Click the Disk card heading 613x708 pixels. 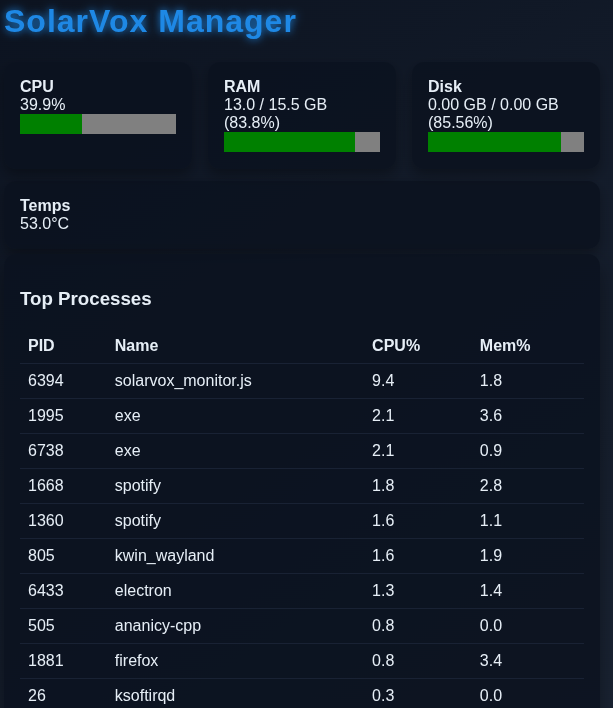click(x=445, y=87)
